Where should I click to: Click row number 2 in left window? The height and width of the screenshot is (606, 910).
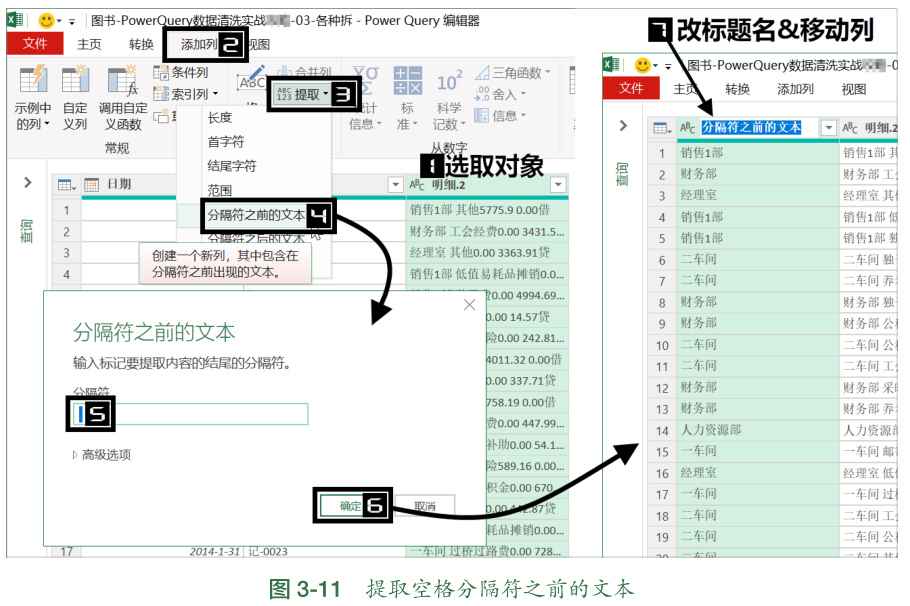pyautogui.click(x=66, y=232)
